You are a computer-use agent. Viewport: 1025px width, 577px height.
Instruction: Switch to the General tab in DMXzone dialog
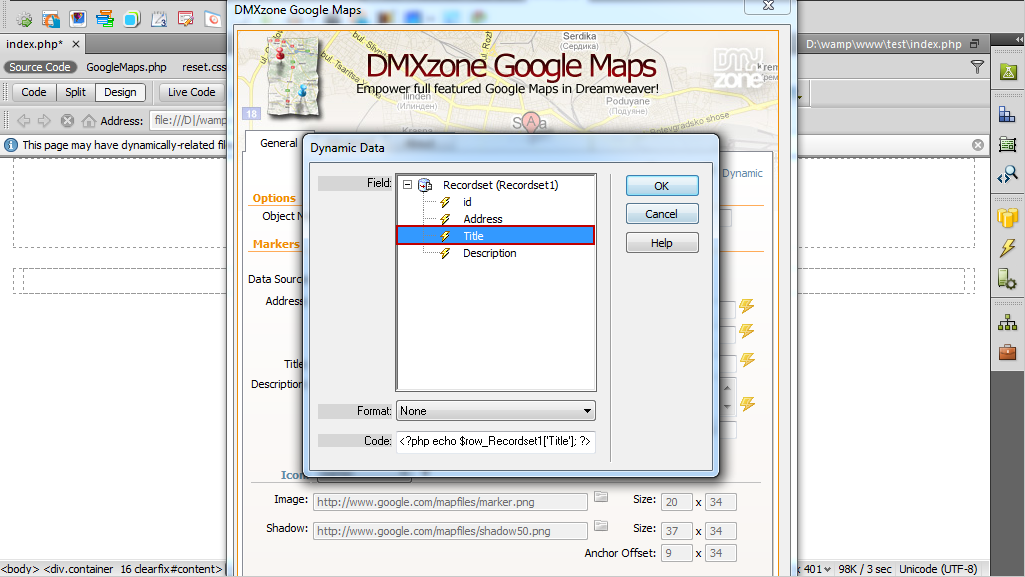(278, 143)
